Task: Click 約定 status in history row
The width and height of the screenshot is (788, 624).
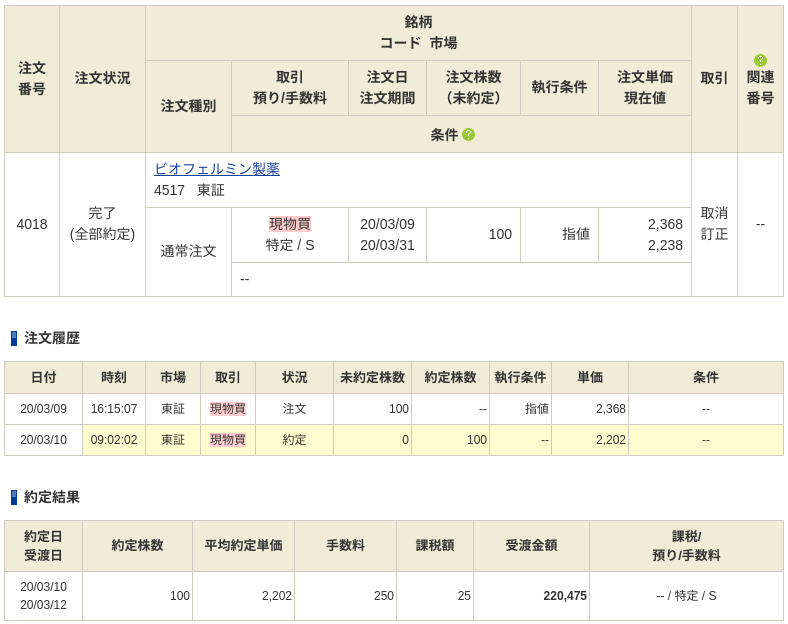Action: click(x=294, y=440)
